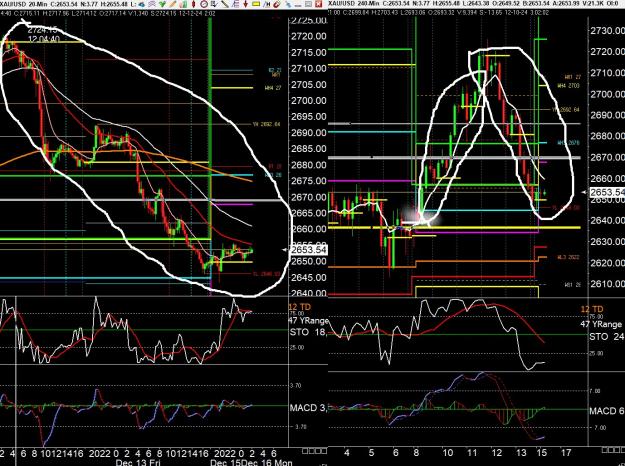Viewport: 625px width, 466px height.
Task: Click the 2645.00 price axis value on the 20-Min chart
Action: [309, 277]
